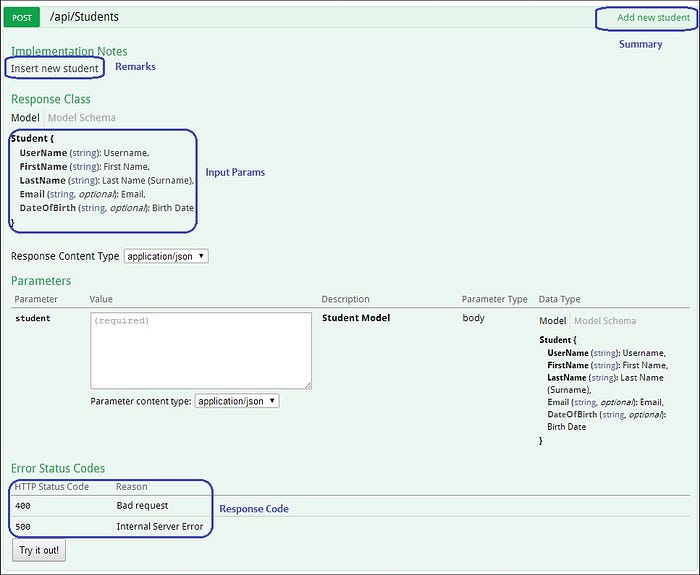Open the /api/Students endpoint path
700x575 pixels.
(84, 17)
